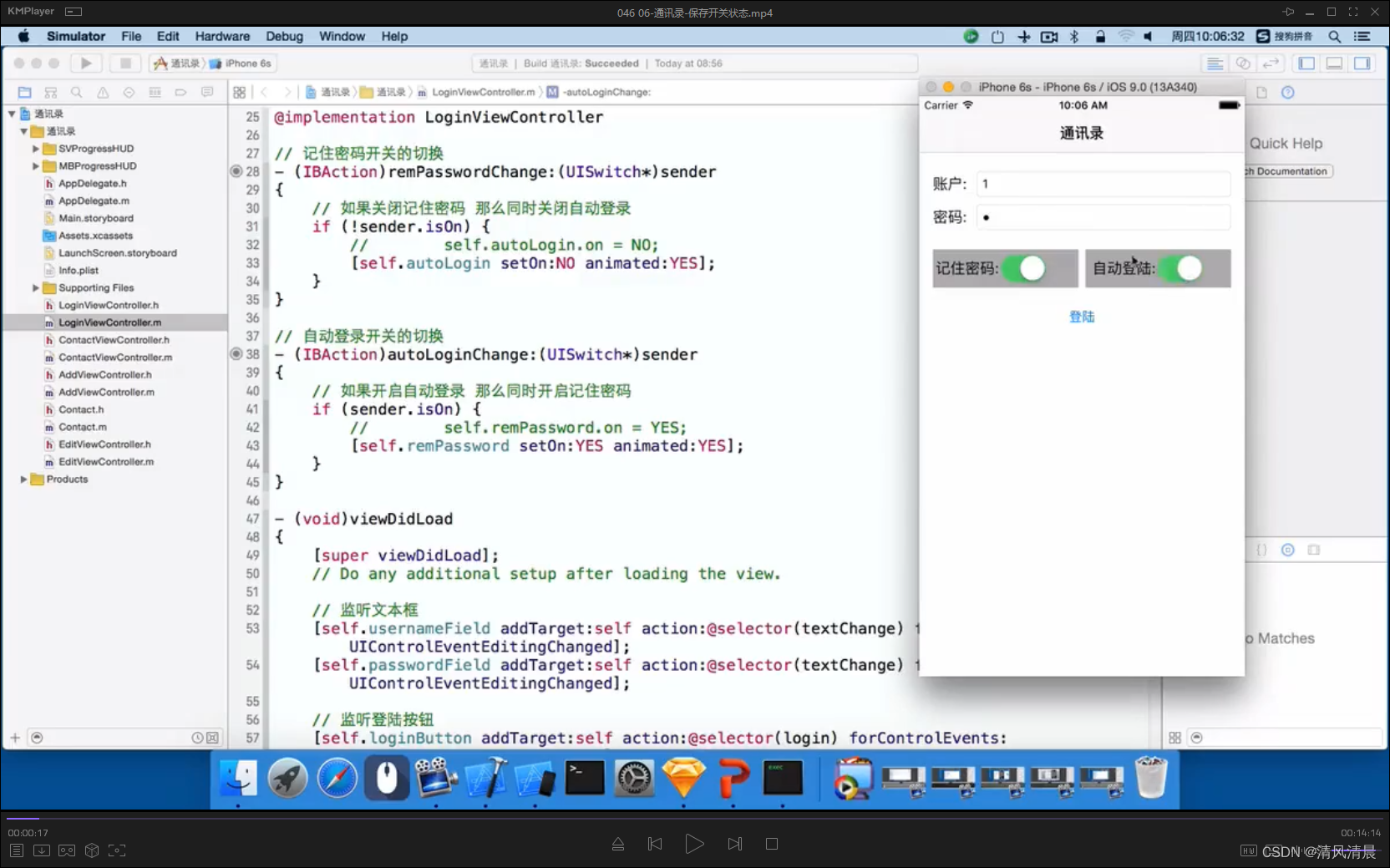The image size is (1390, 868).
Task: Toggle the 记住密码 switch in simulator
Action: (1023, 268)
